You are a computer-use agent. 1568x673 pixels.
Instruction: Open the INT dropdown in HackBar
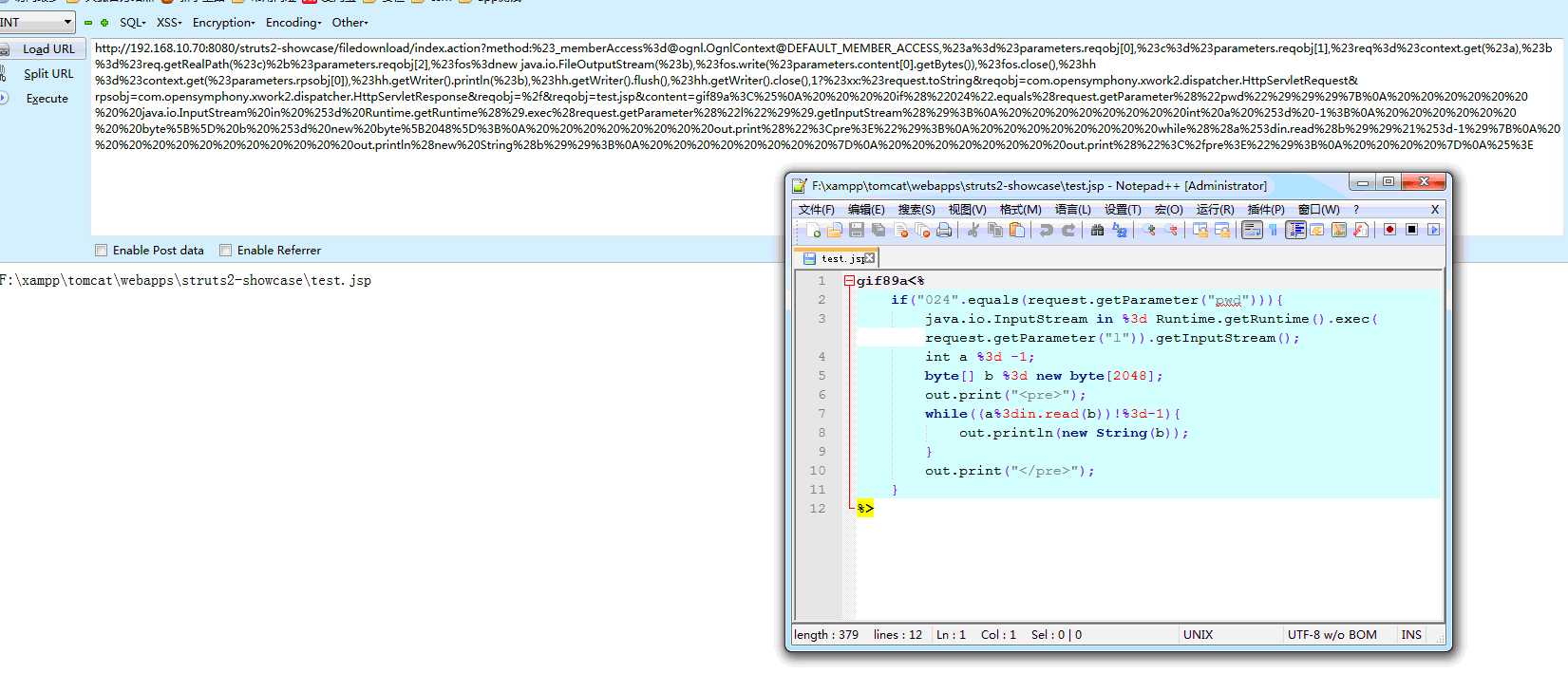click(x=37, y=22)
